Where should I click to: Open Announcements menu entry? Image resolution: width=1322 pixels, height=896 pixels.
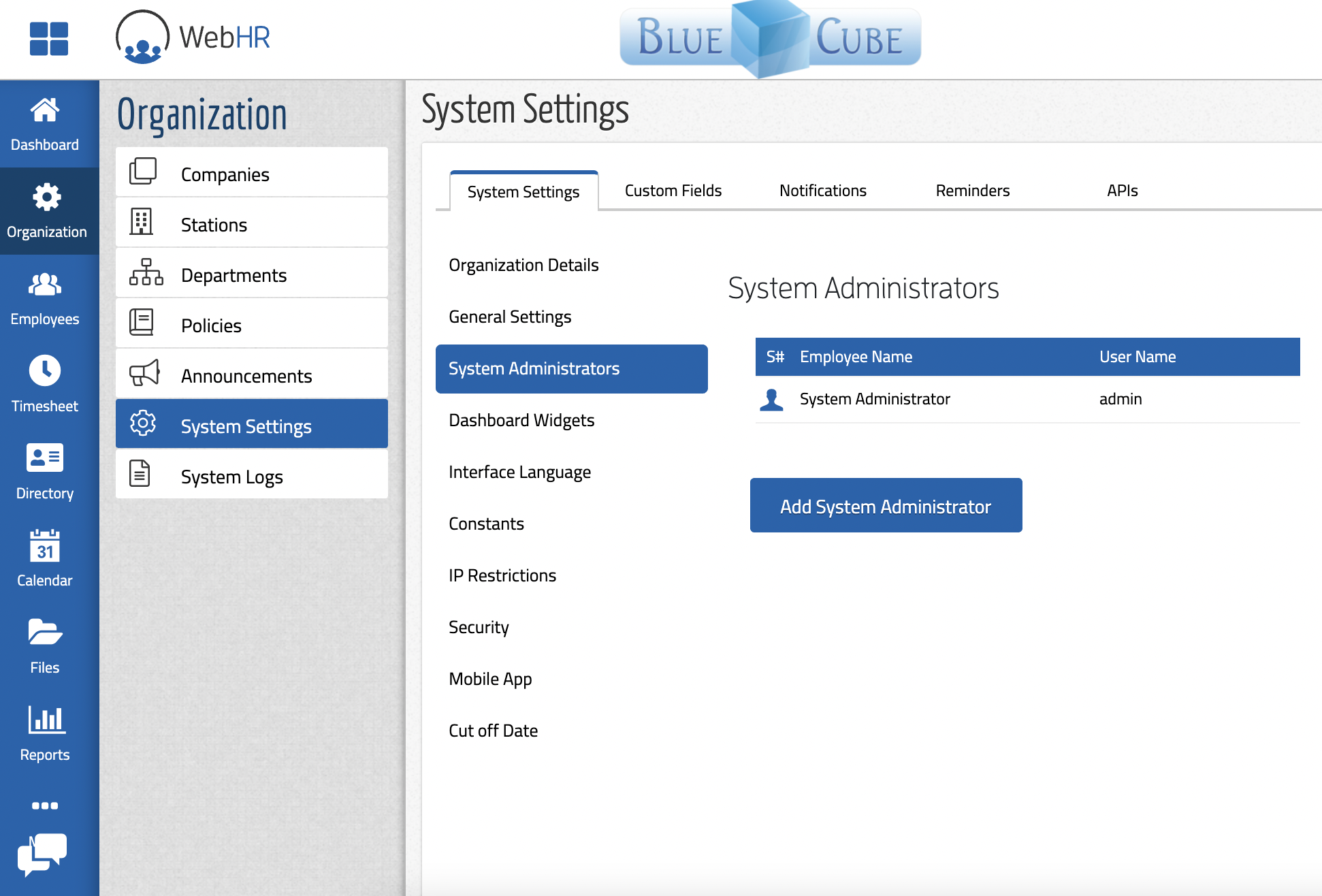coord(252,374)
